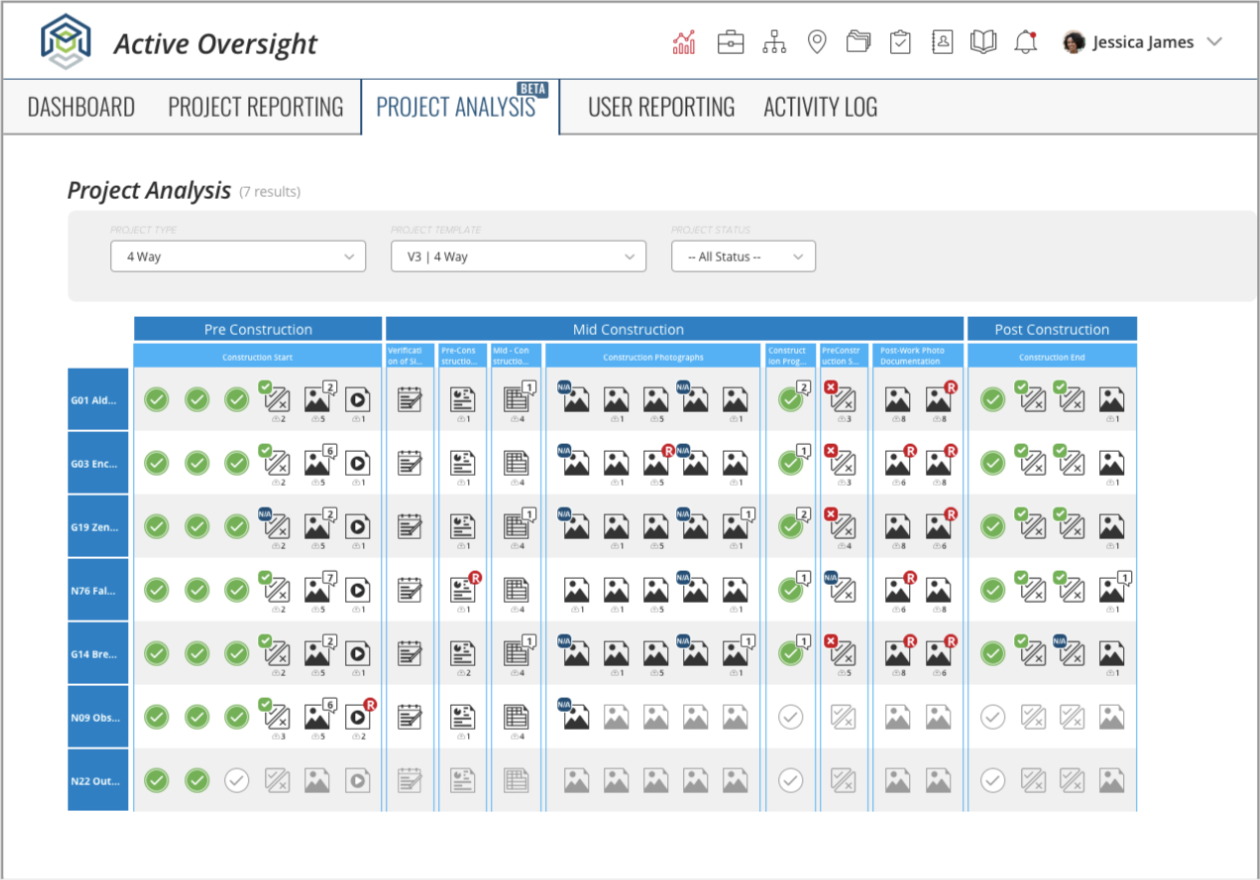Screen dimensions: 1260x880
Task: Click the unchecked third checkmark in N22 row
Action: click(x=236, y=780)
